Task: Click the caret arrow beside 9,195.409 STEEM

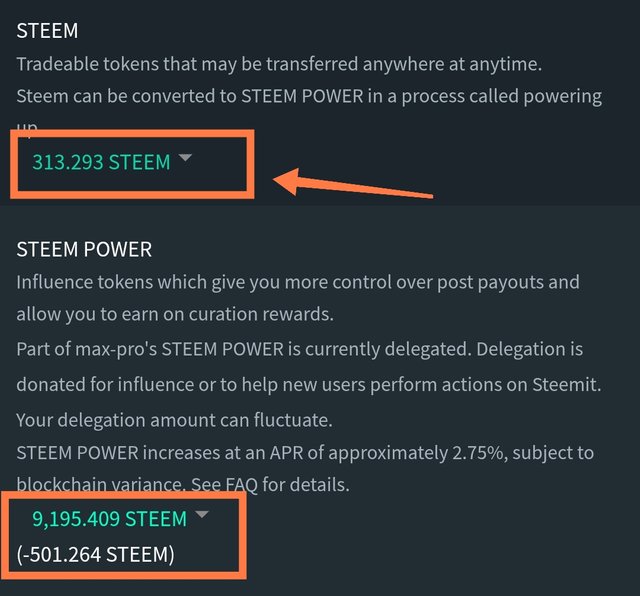Action: click(x=201, y=515)
